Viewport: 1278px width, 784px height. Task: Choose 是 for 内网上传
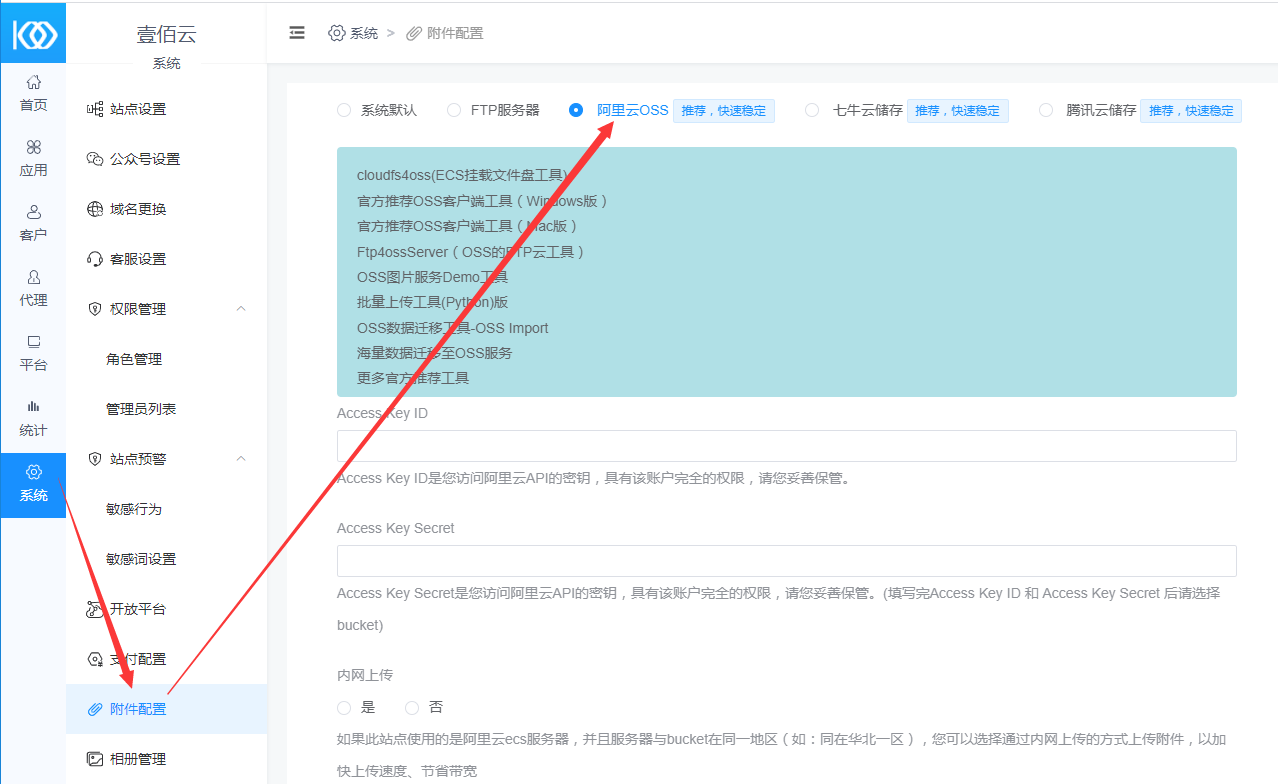[x=344, y=707]
